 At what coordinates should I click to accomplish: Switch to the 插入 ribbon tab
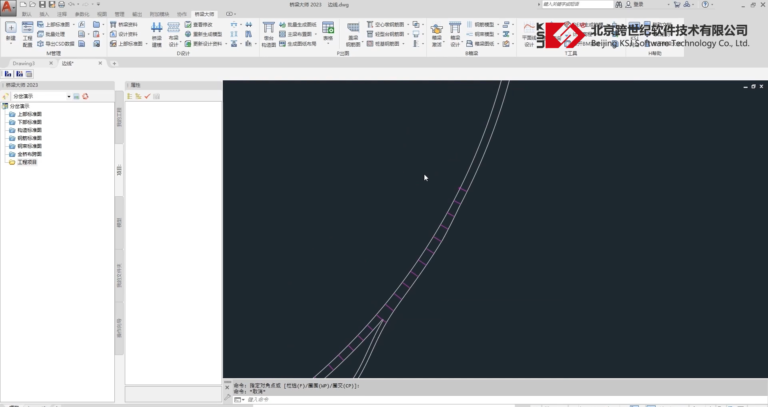point(44,14)
